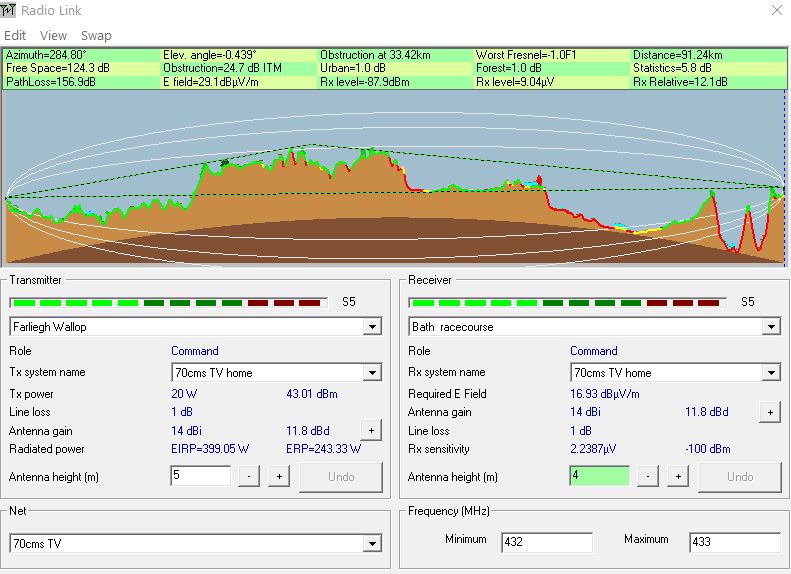Viewport: 791px width, 574px height.
Task: Click the Rx Relative=12.1dB readout
Action: (680, 82)
